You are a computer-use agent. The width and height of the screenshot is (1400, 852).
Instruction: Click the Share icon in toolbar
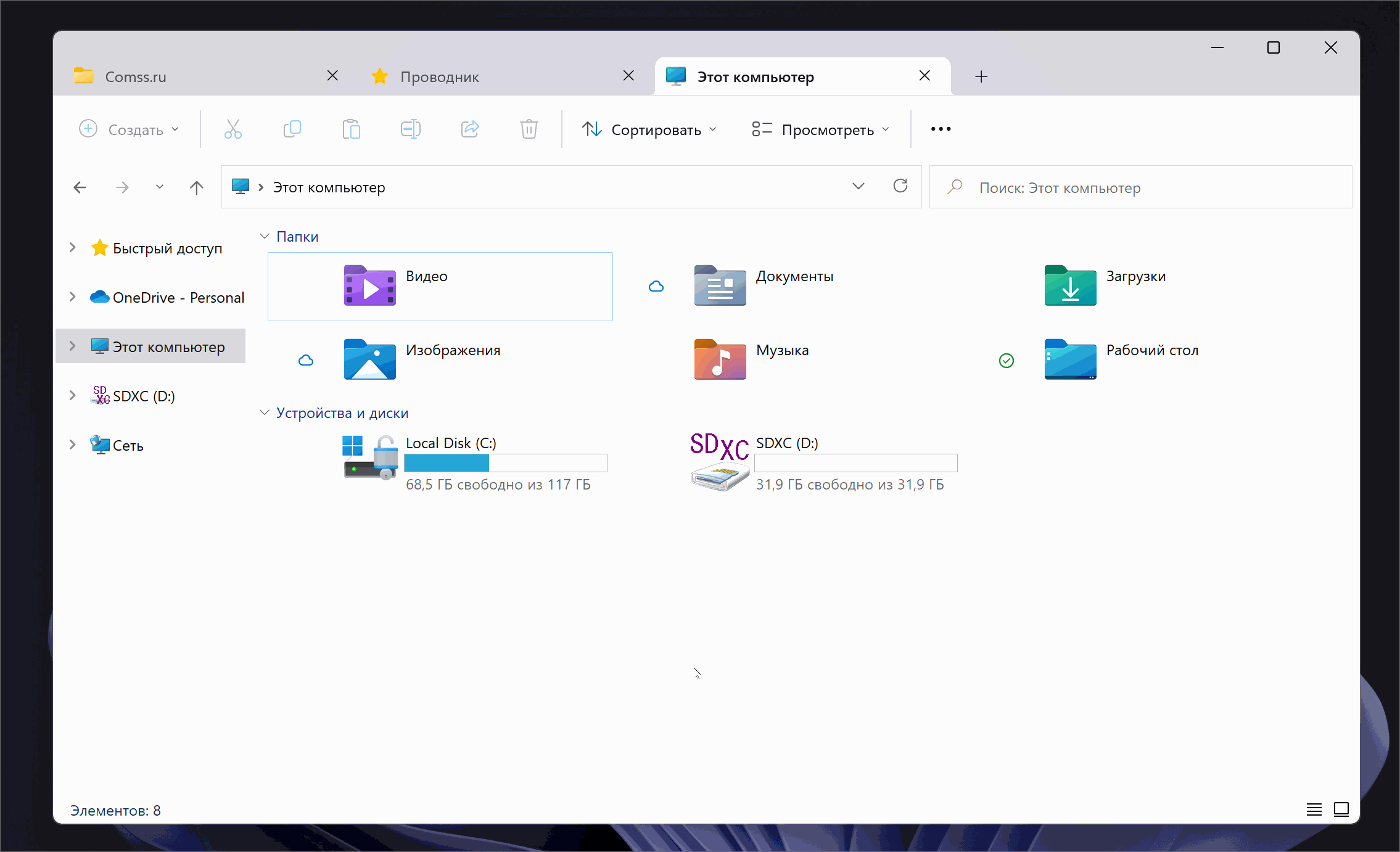pos(470,129)
